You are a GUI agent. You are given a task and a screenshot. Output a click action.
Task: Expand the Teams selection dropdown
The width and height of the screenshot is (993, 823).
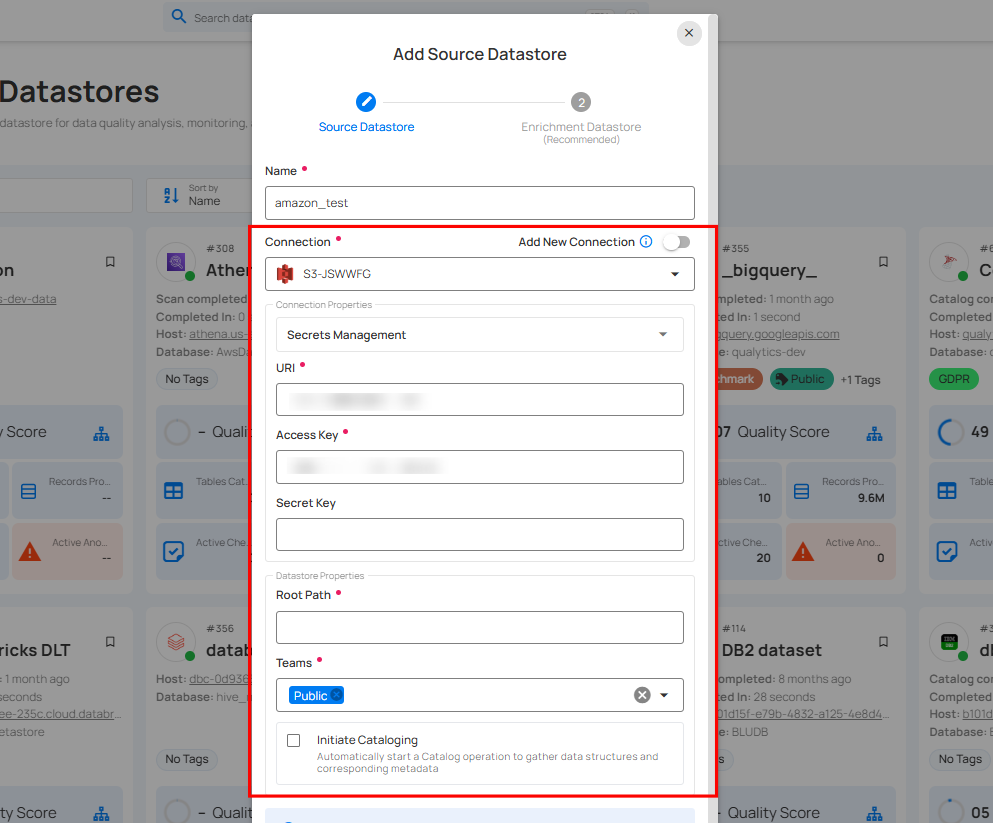tap(662, 694)
